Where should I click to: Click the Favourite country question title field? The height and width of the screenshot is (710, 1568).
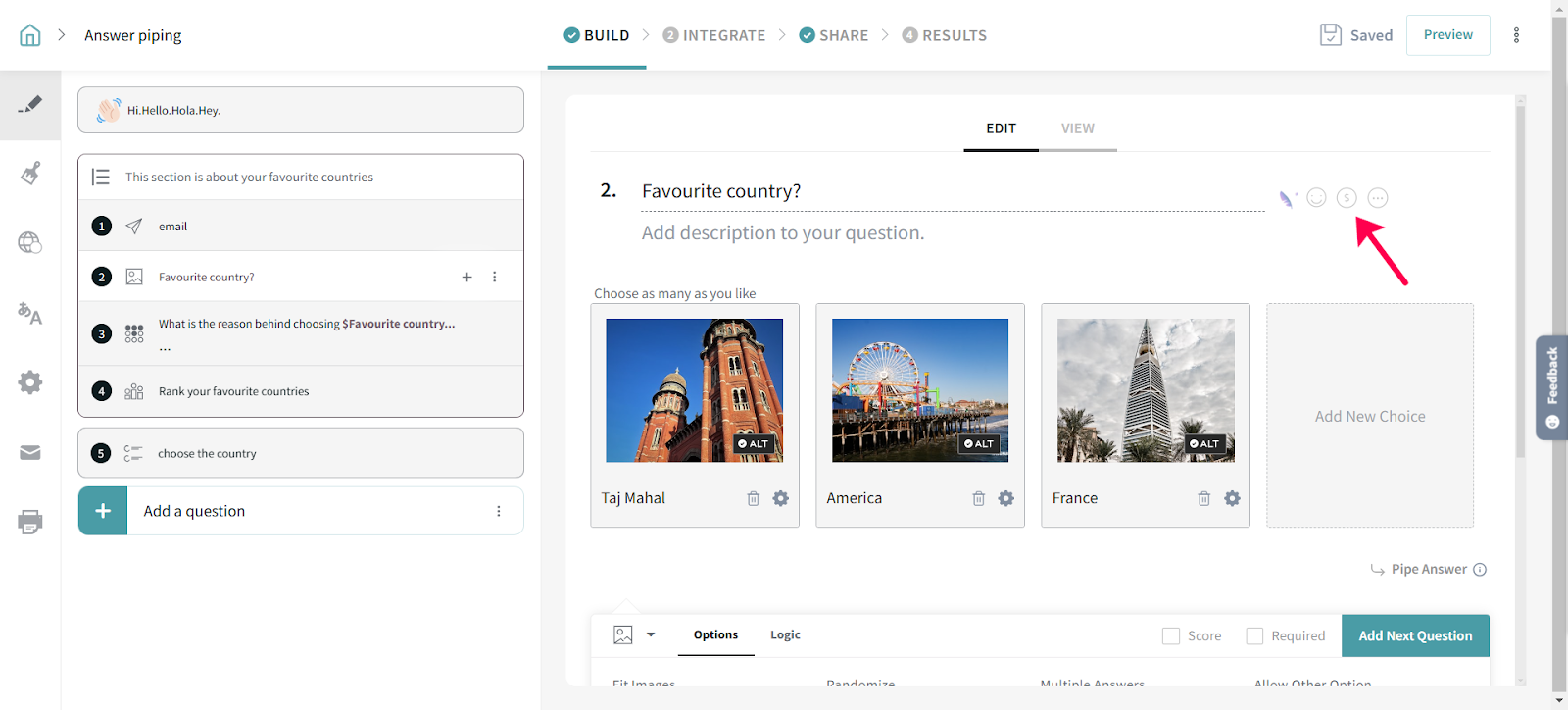(x=951, y=191)
